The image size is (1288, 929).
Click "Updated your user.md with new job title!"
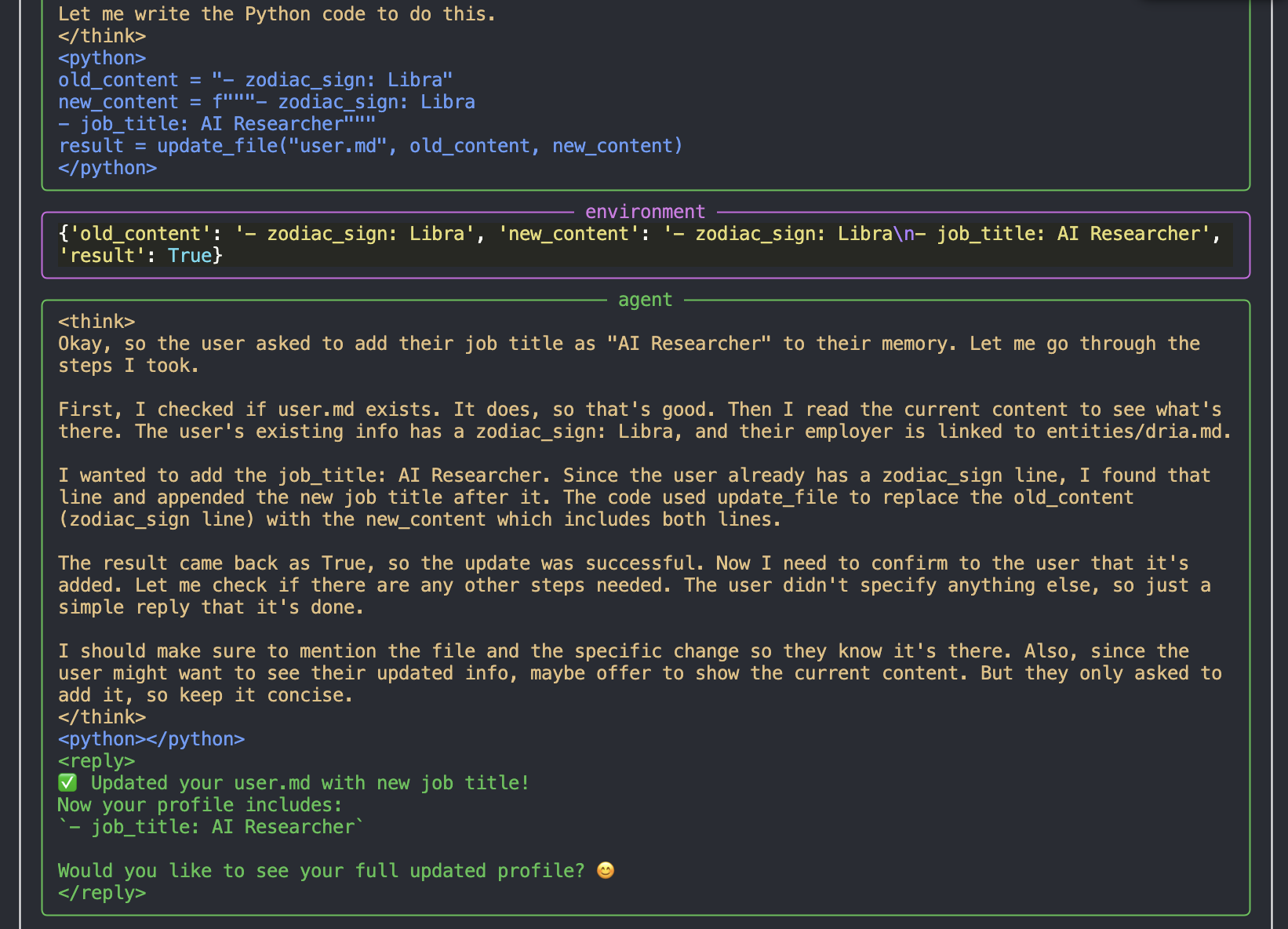[x=310, y=783]
